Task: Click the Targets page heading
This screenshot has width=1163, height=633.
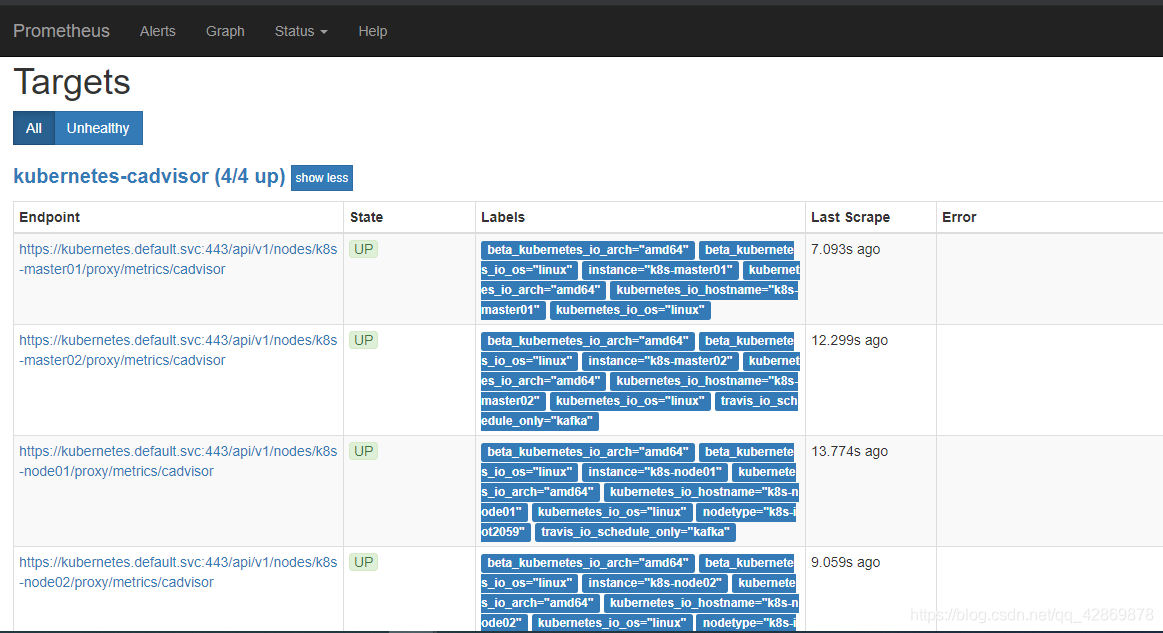Action: coord(72,82)
